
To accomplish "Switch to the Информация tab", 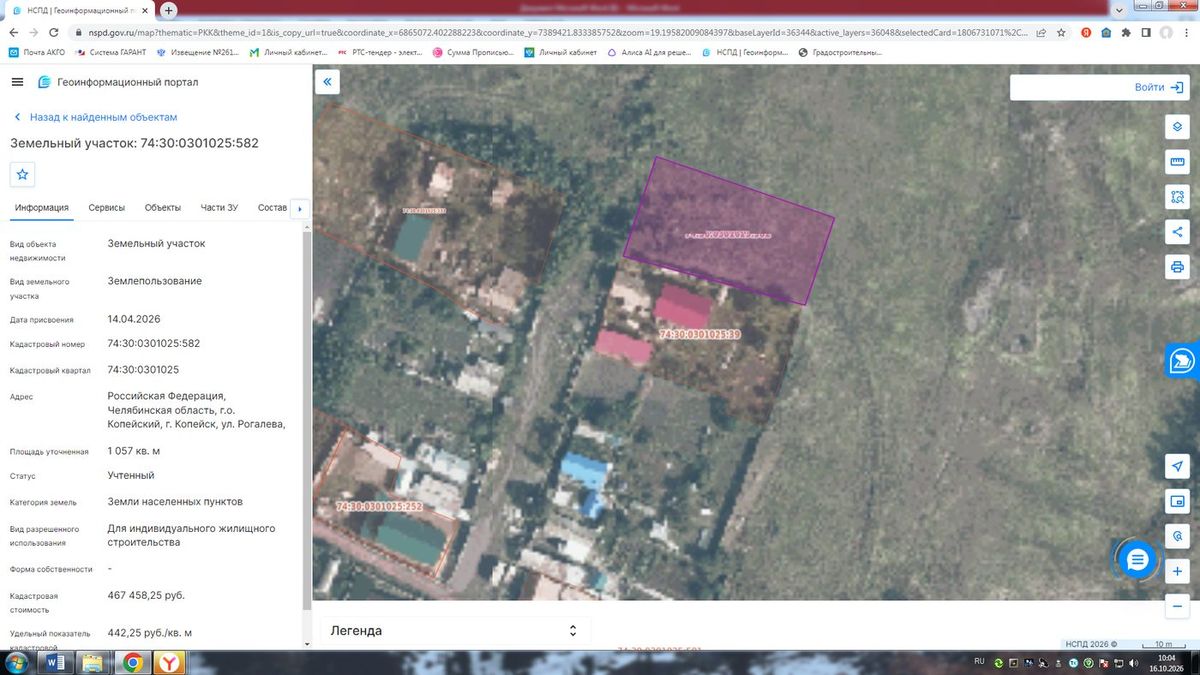I will [x=41, y=208].
